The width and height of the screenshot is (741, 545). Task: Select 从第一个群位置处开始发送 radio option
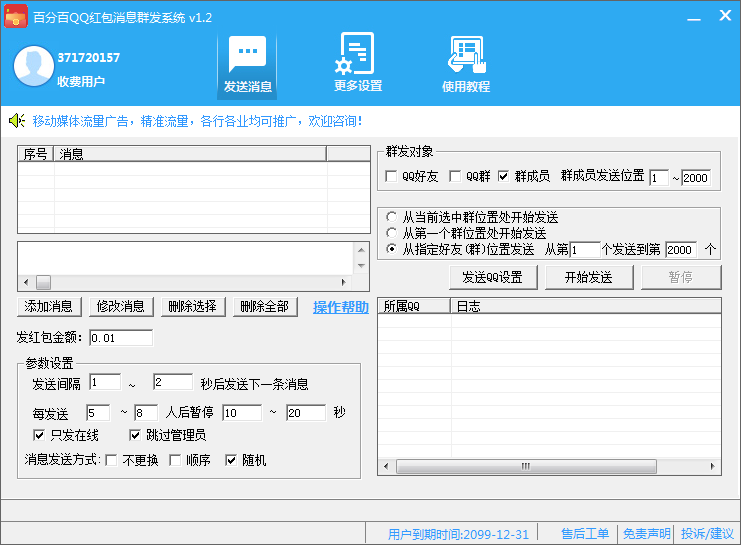click(391, 233)
